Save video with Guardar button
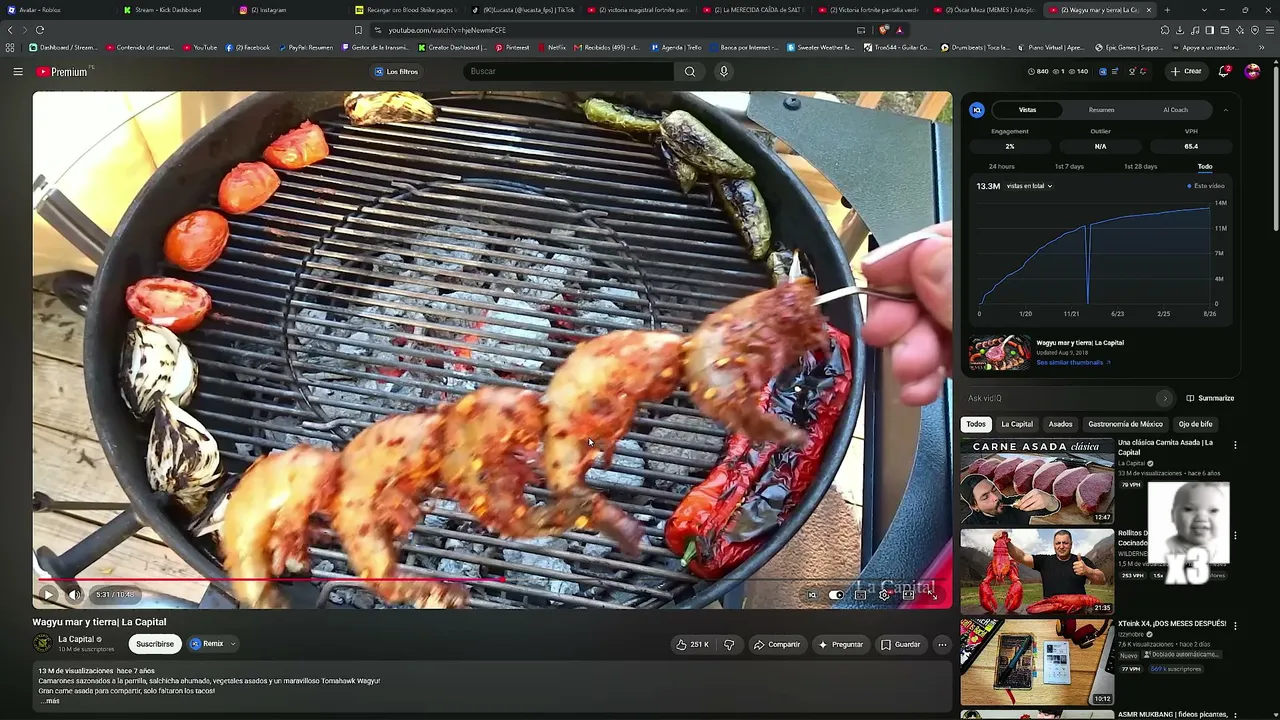1280x720 pixels. click(x=900, y=645)
